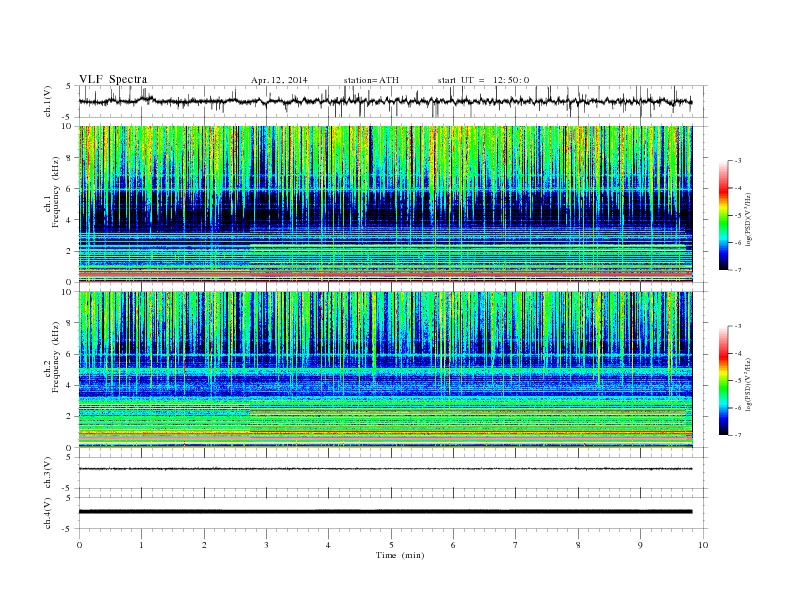The height and width of the screenshot is (612, 792).
Task: Click the ch.3 waveform trace
Action: point(385,469)
